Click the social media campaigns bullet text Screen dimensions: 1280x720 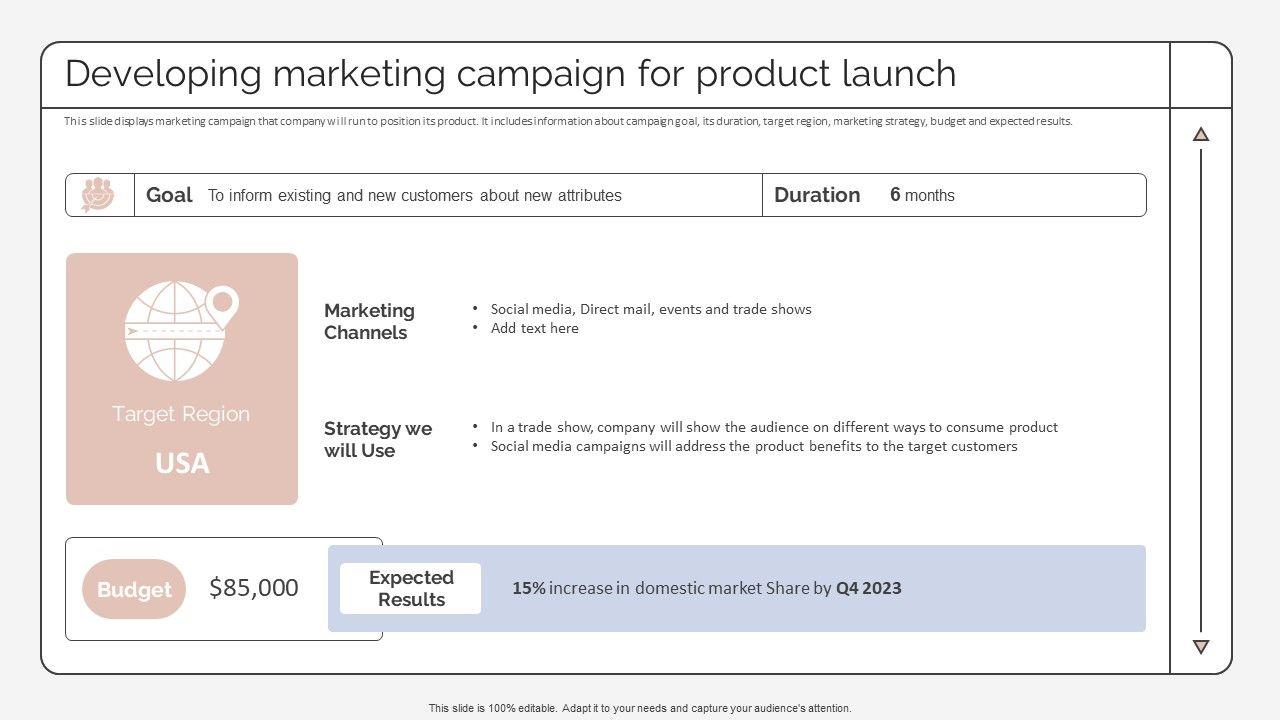753,446
